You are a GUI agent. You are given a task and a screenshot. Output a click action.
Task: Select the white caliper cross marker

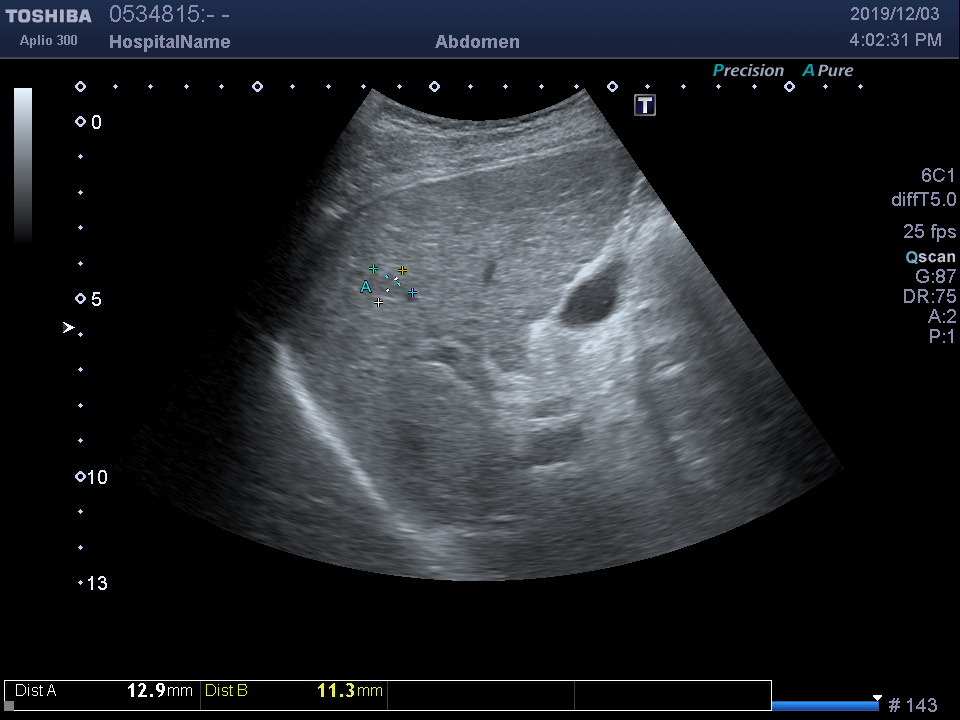[378, 302]
